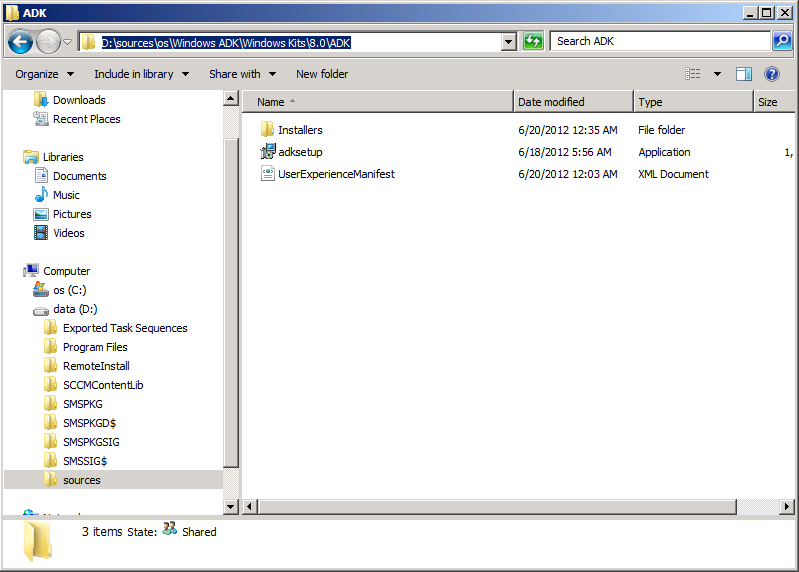The image size is (799, 572).
Task: Click the 6/18/2012 5:56 AM date cell
Action: click(565, 152)
